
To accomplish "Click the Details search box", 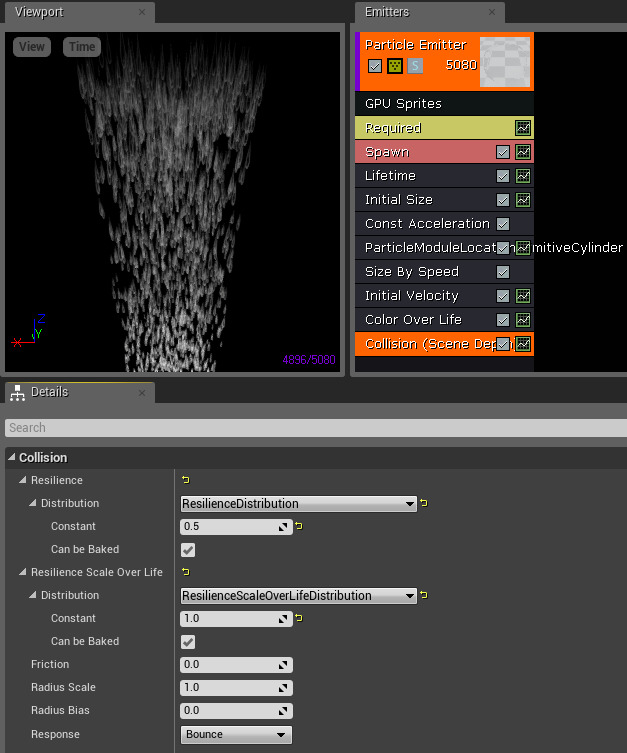I will click(x=314, y=428).
